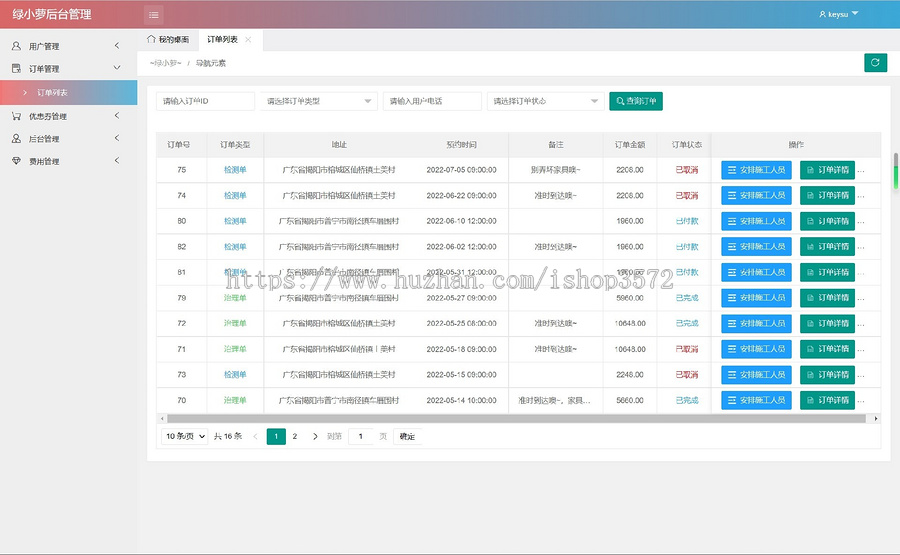Click the next page arrow
This screenshot has height=555, width=900.
pos(315,436)
